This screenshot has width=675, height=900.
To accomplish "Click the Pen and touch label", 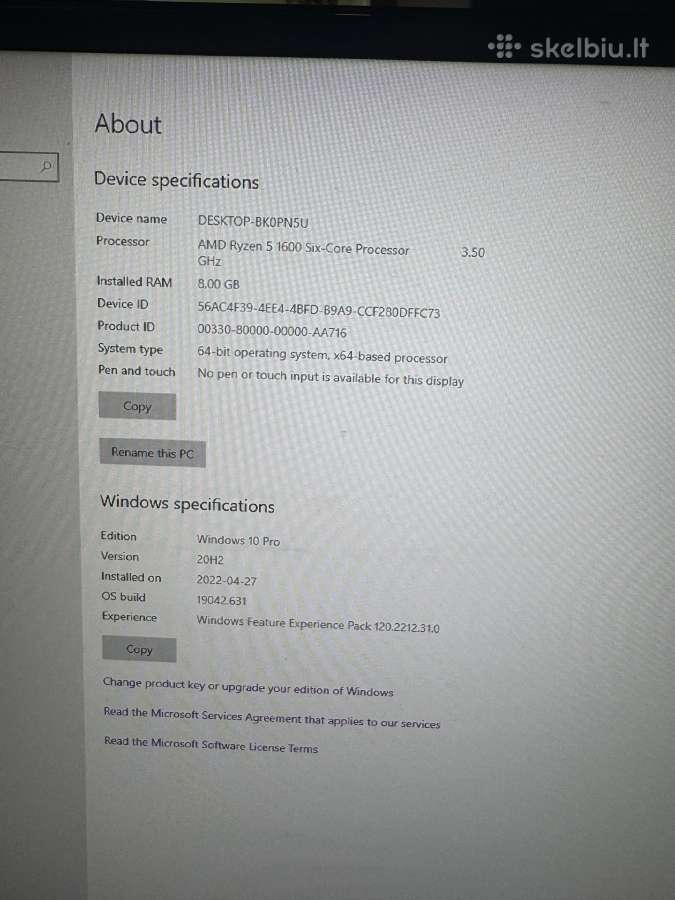I will [x=137, y=371].
